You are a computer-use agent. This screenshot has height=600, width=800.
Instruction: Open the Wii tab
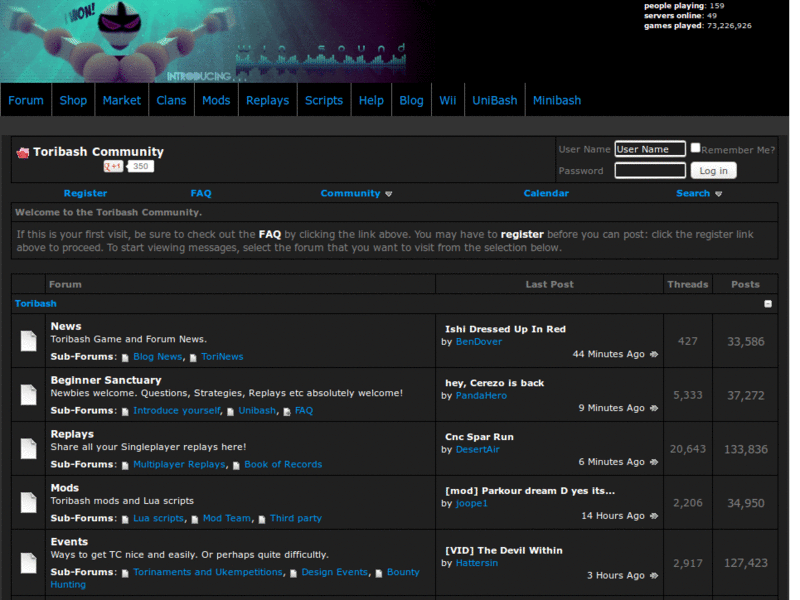coord(448,100)
